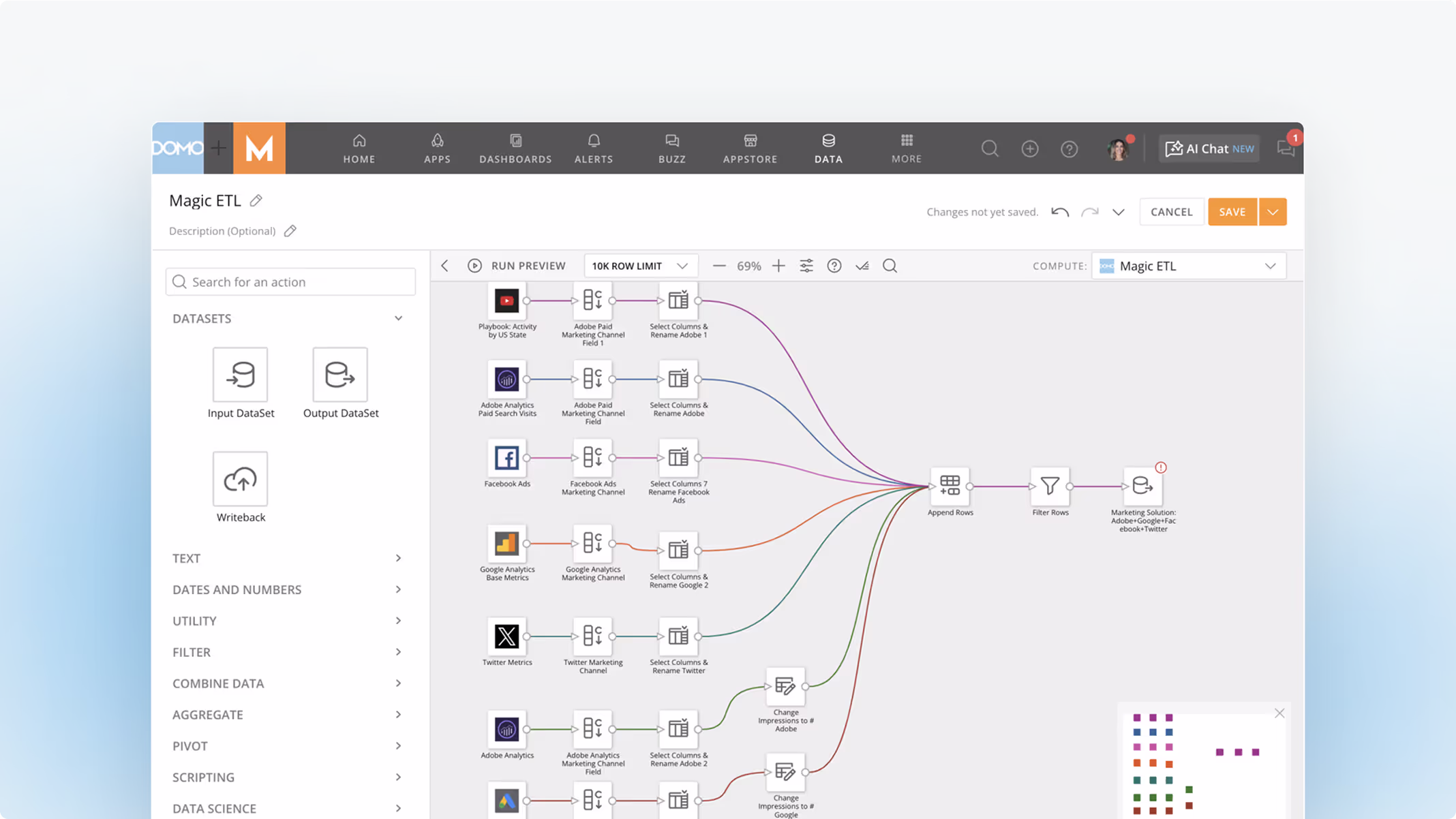The width and height of the screenshot is (1456, 819).
Task: Edit the Magic ETL title with pencil icon
Action: click(256, 200)
